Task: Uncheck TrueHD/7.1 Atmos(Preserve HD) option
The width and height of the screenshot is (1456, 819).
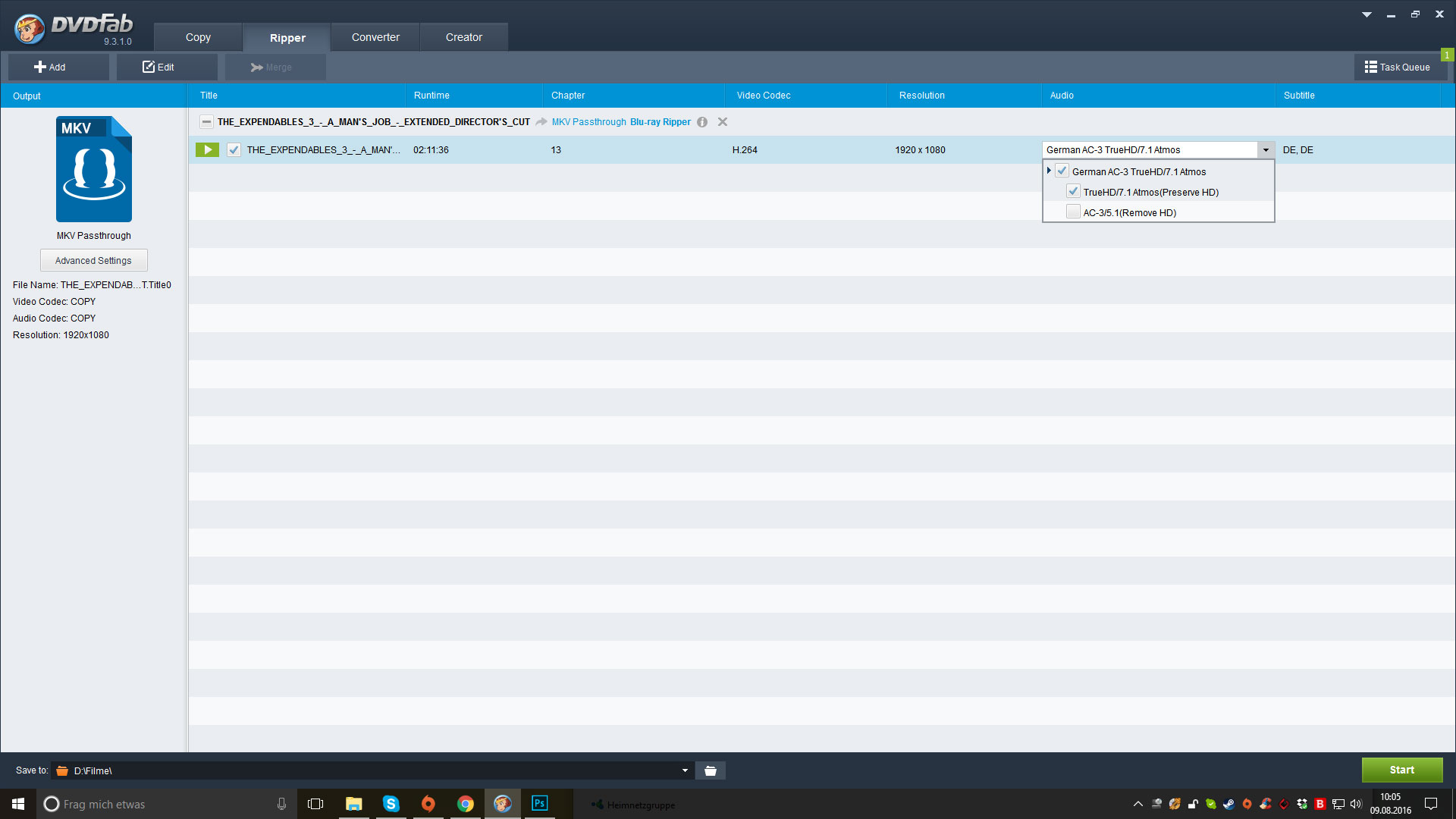Action: (1073, 192)
